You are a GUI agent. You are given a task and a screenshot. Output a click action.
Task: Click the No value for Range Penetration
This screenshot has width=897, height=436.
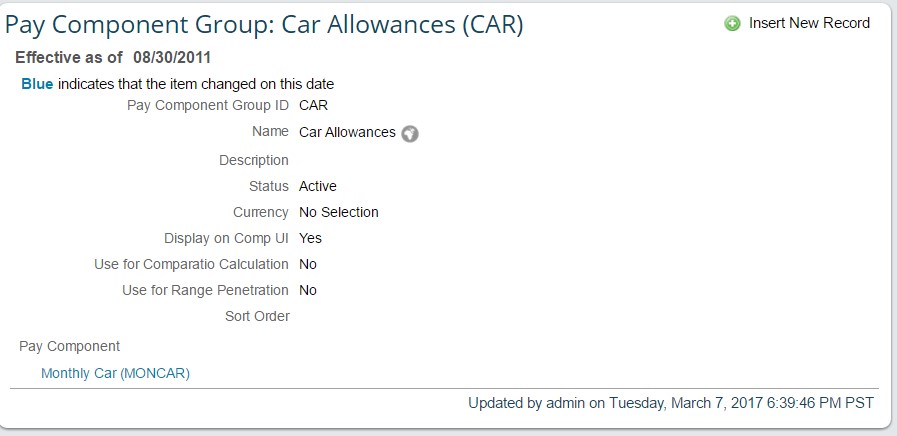[308, 290]
